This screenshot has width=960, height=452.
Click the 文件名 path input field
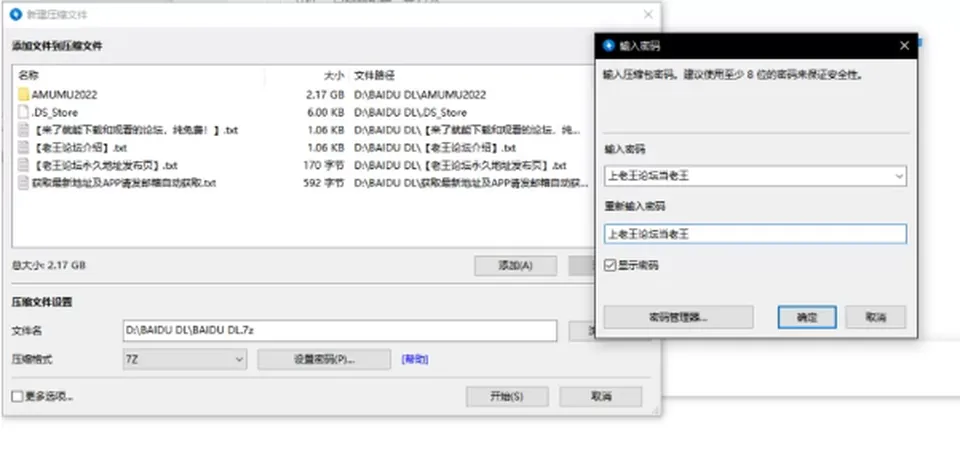340,330
